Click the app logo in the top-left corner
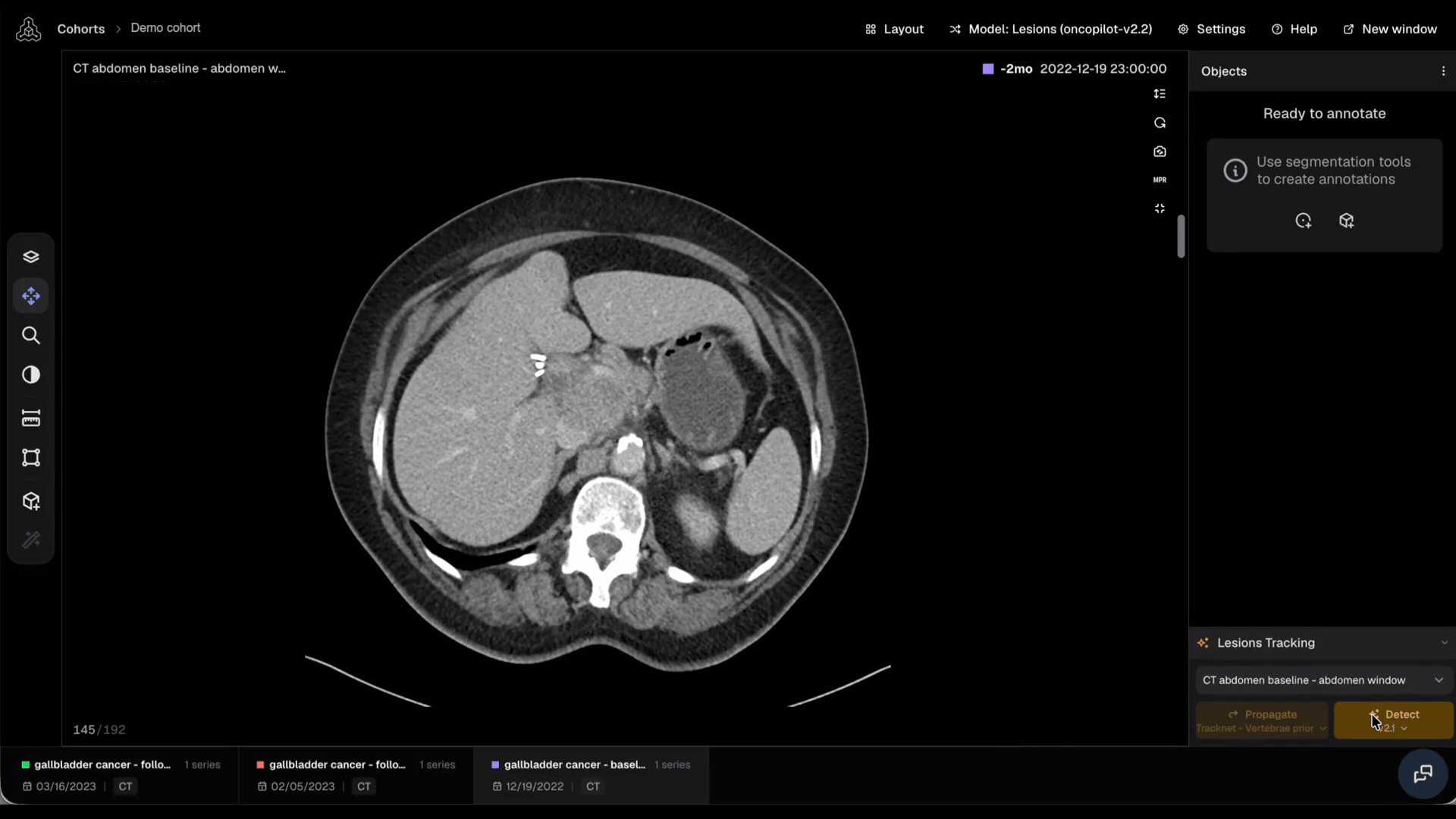Image resolution: width=1456 pixels, height=819 pixels. [28, 29]
